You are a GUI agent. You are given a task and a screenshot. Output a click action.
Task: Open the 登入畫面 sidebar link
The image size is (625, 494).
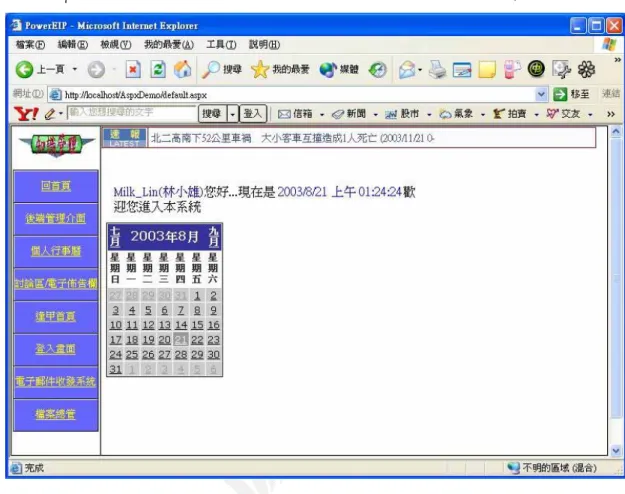tap(56, 349)
